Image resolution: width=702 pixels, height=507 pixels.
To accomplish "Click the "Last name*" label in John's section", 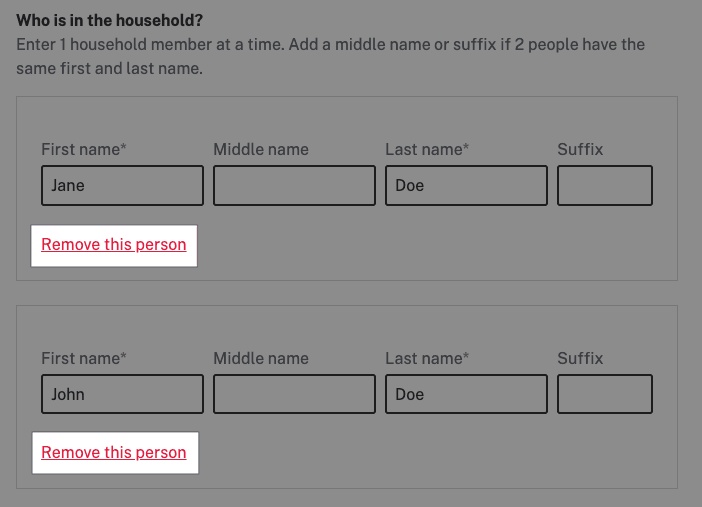I will tap(427, 358).
